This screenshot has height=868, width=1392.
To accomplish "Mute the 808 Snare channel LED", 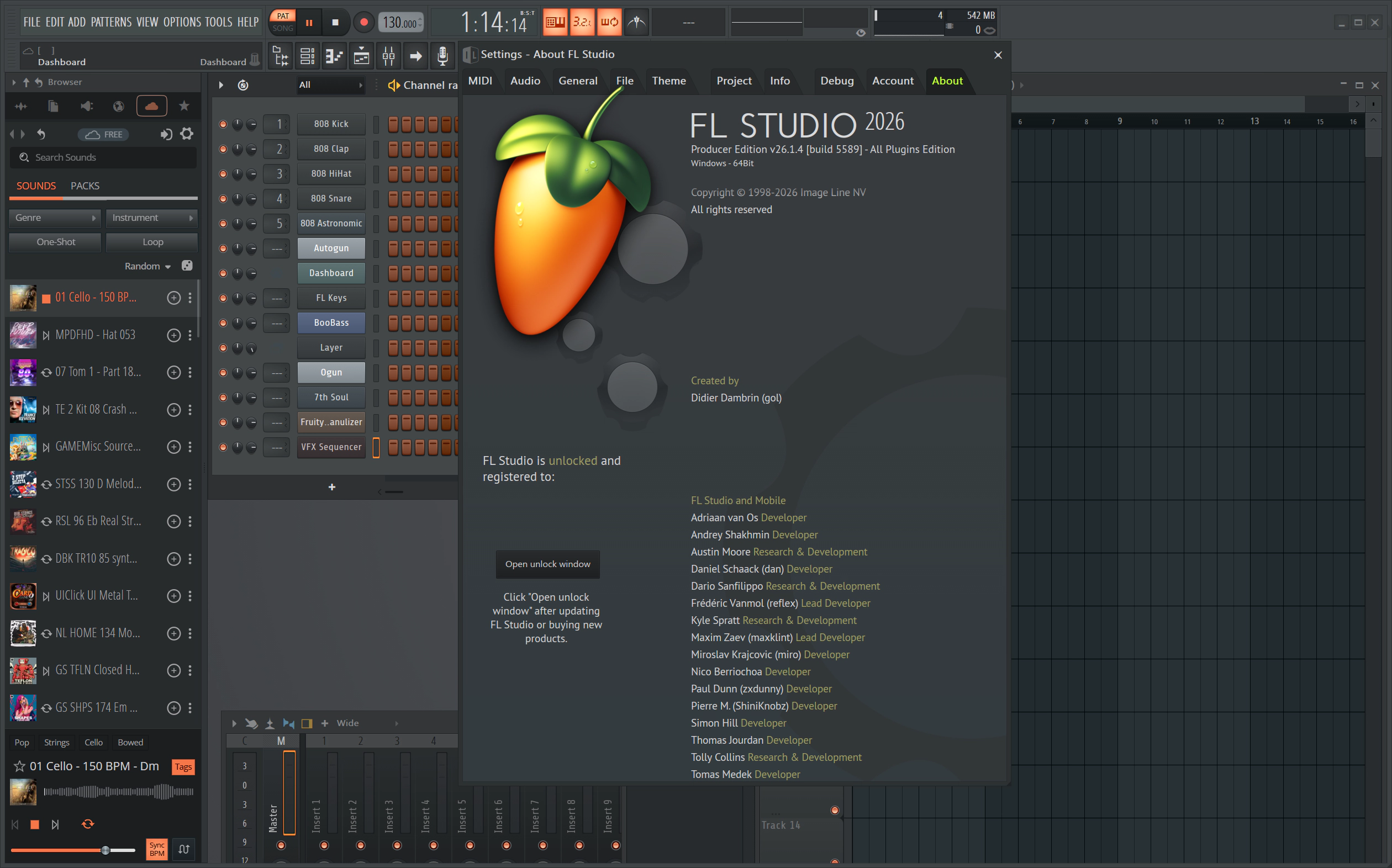I will pos(223,199).
